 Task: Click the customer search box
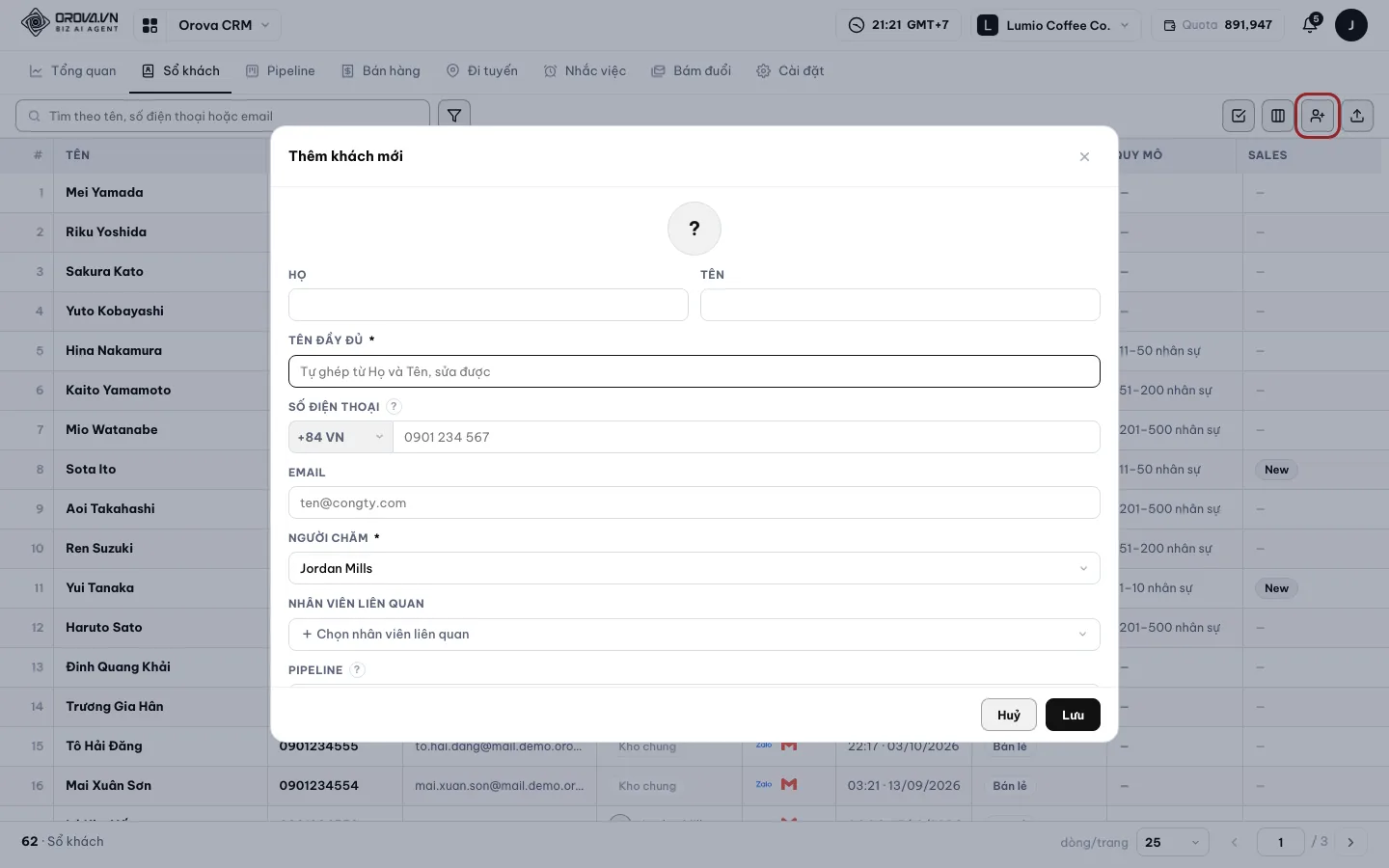(x=223, y=116)
